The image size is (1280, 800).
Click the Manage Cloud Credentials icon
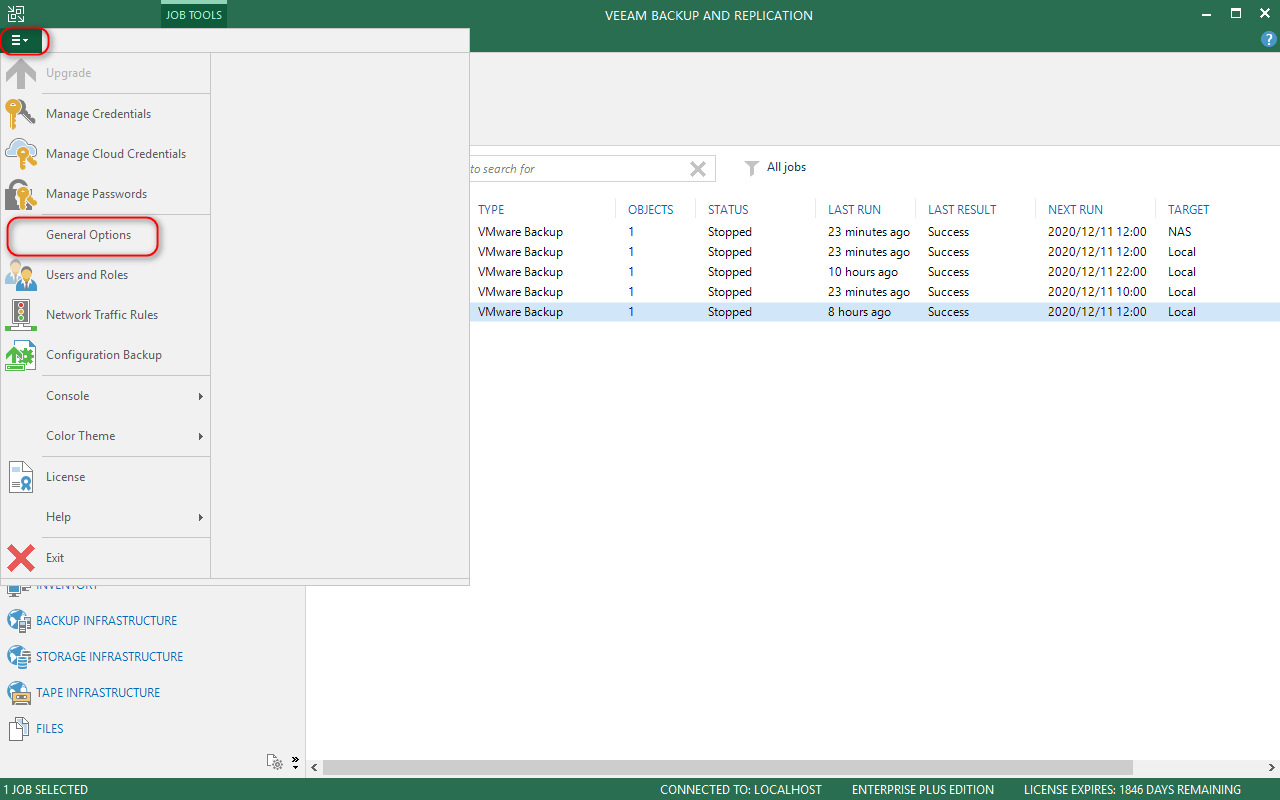click(21, 154)
